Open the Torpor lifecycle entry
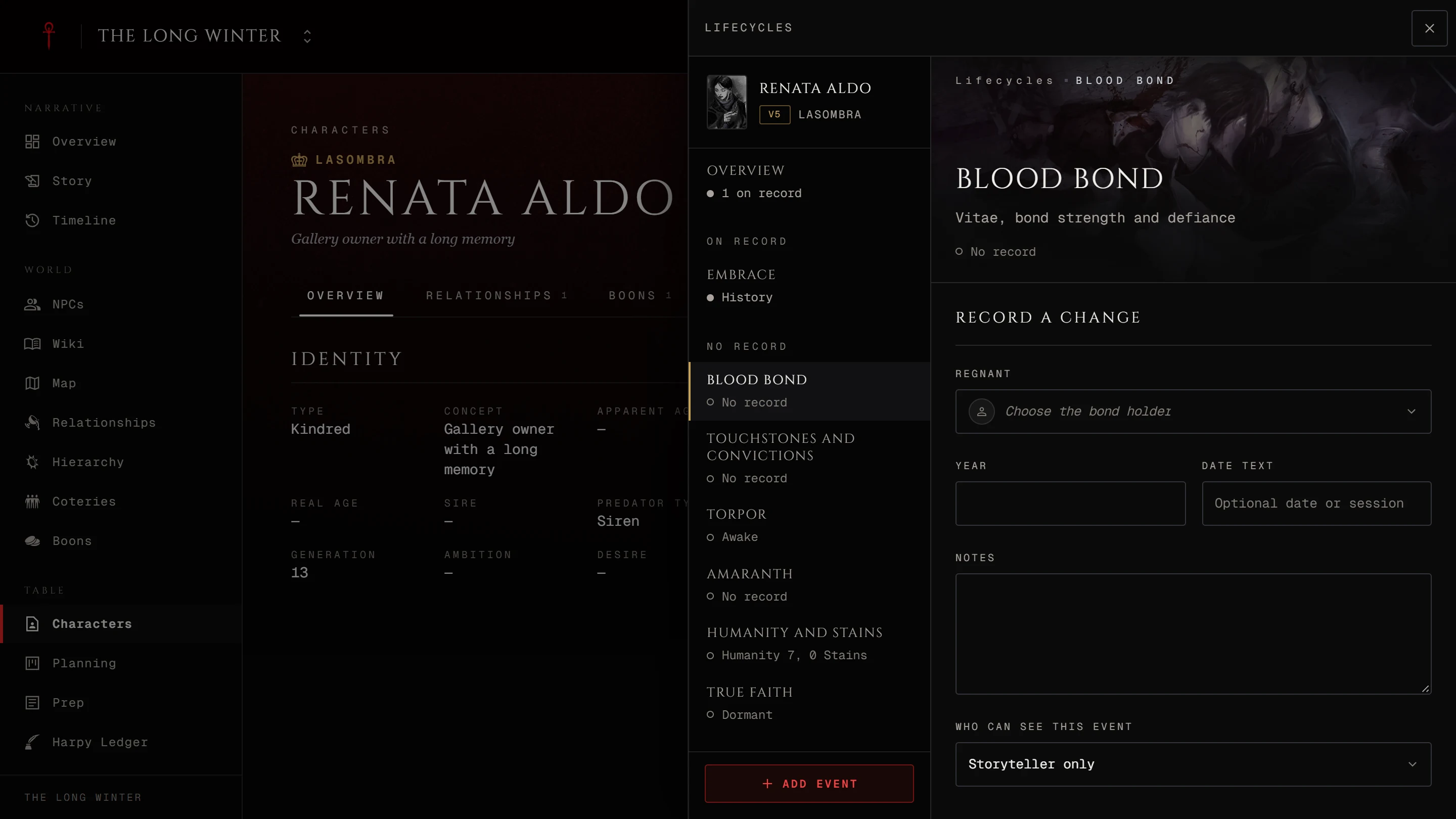 click(809, 526)
